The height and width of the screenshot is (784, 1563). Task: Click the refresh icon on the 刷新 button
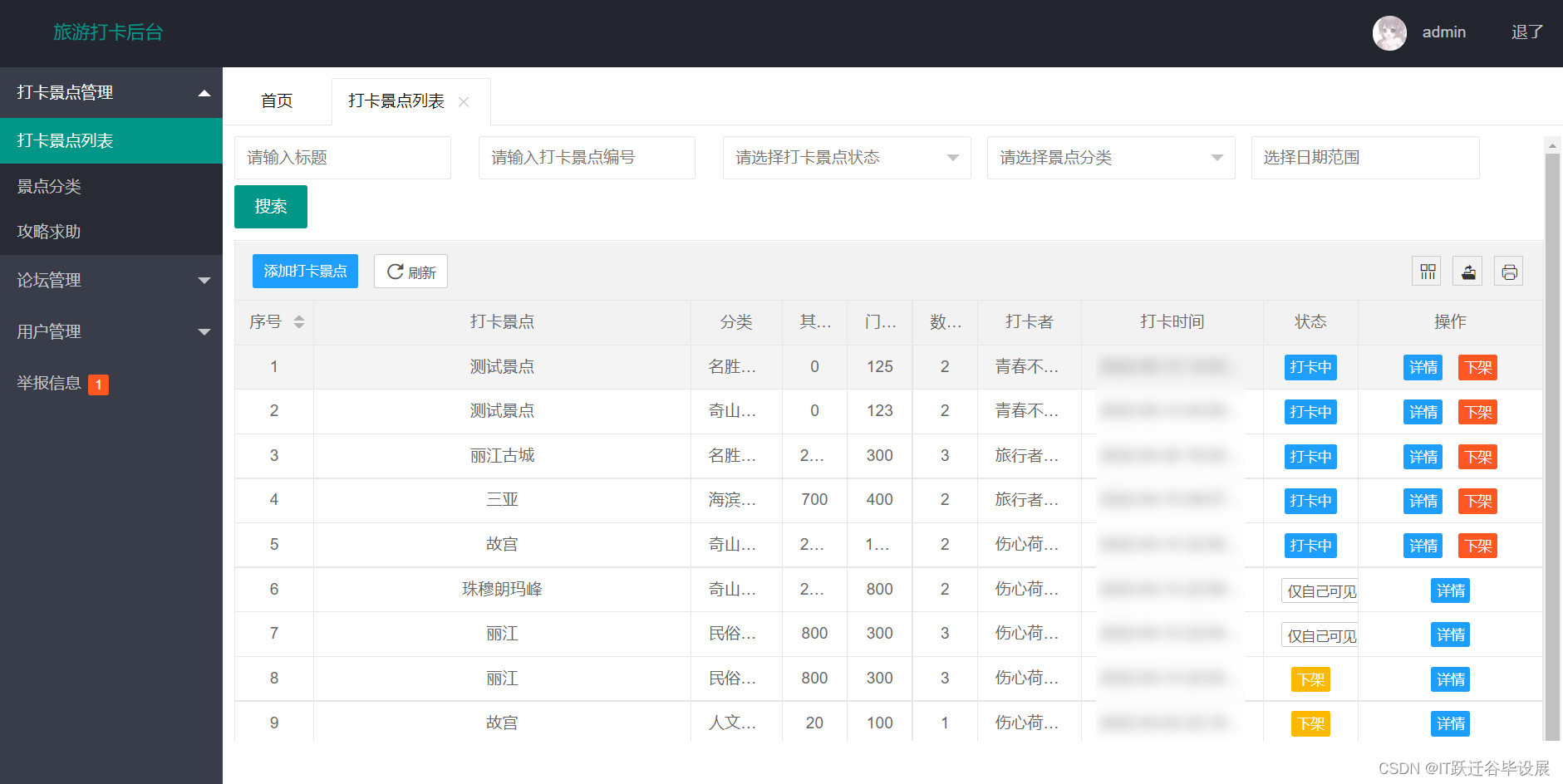395,271
